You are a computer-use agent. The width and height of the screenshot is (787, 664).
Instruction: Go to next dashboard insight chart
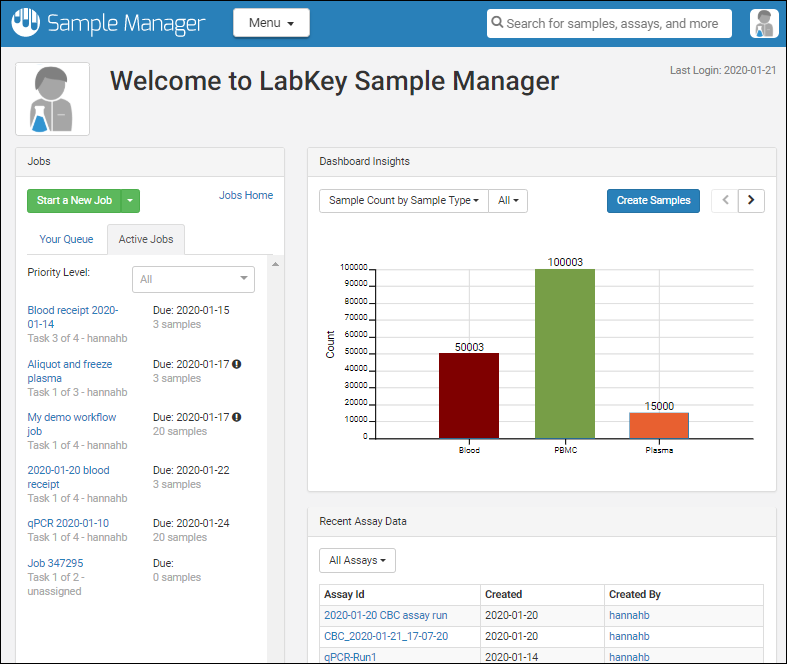pos(752,201)
